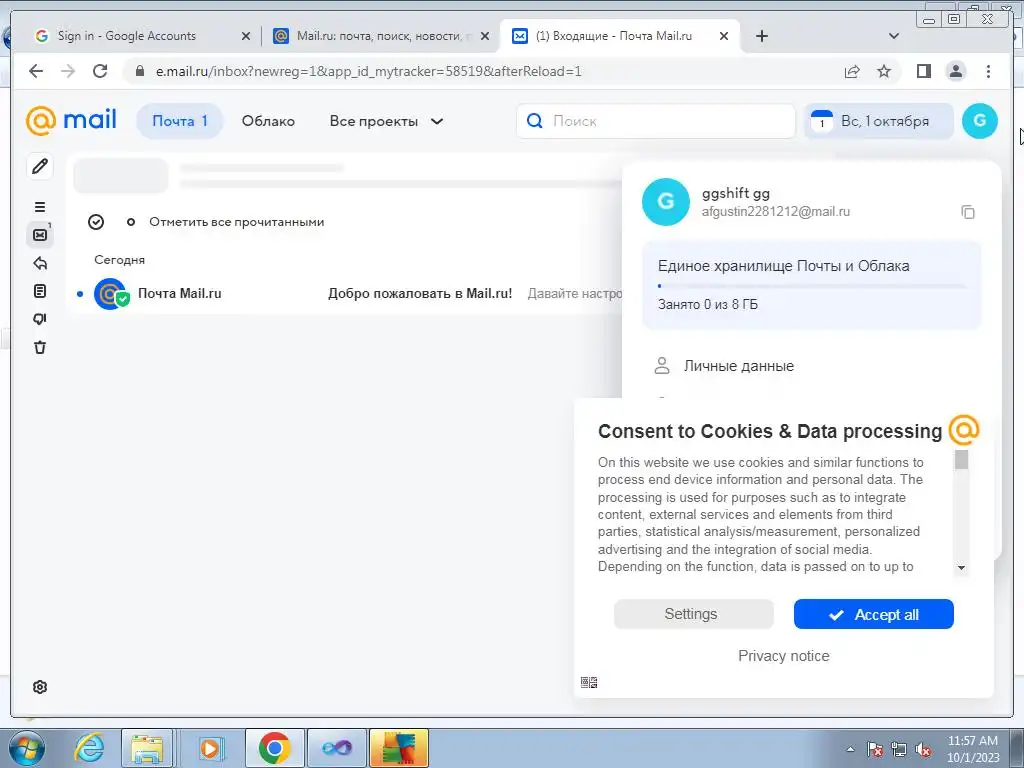The height and width of the screenshot is (768, 1024).
Task: Click Отметить все прочитанными
Action: point(236,222)
